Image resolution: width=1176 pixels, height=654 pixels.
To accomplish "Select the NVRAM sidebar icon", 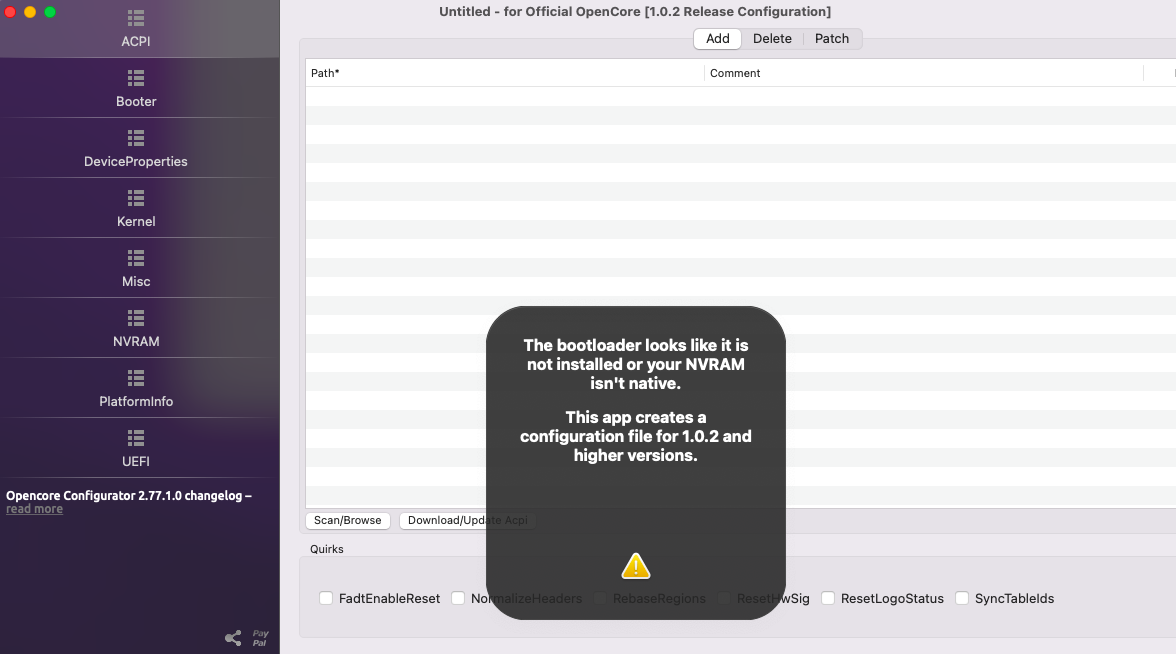I will 136,318.
